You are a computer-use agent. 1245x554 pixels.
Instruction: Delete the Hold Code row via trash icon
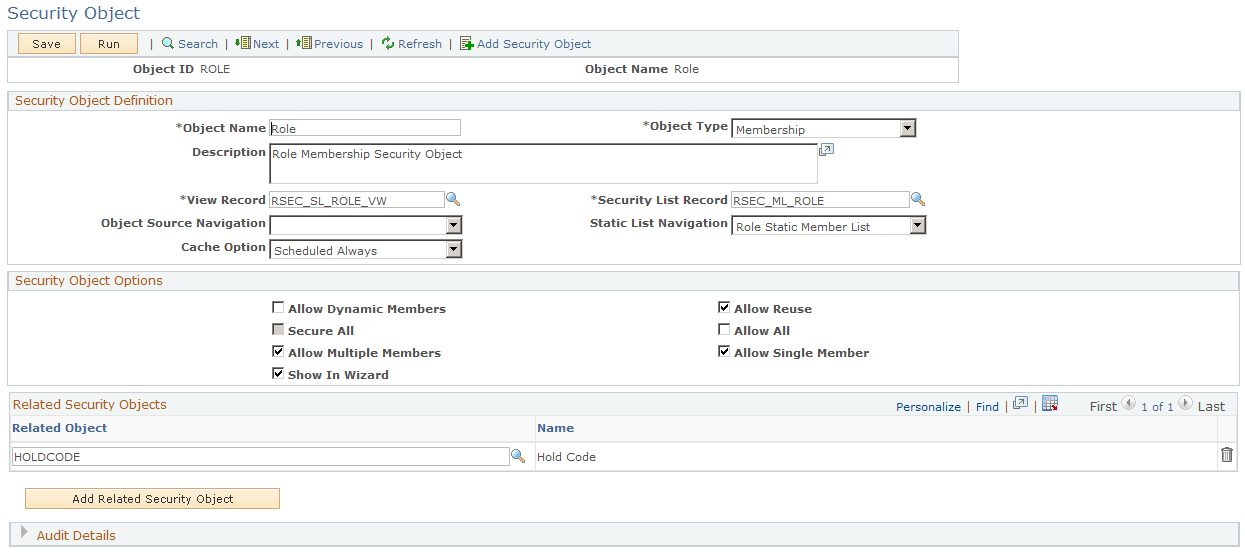(x=1227, y=455)
